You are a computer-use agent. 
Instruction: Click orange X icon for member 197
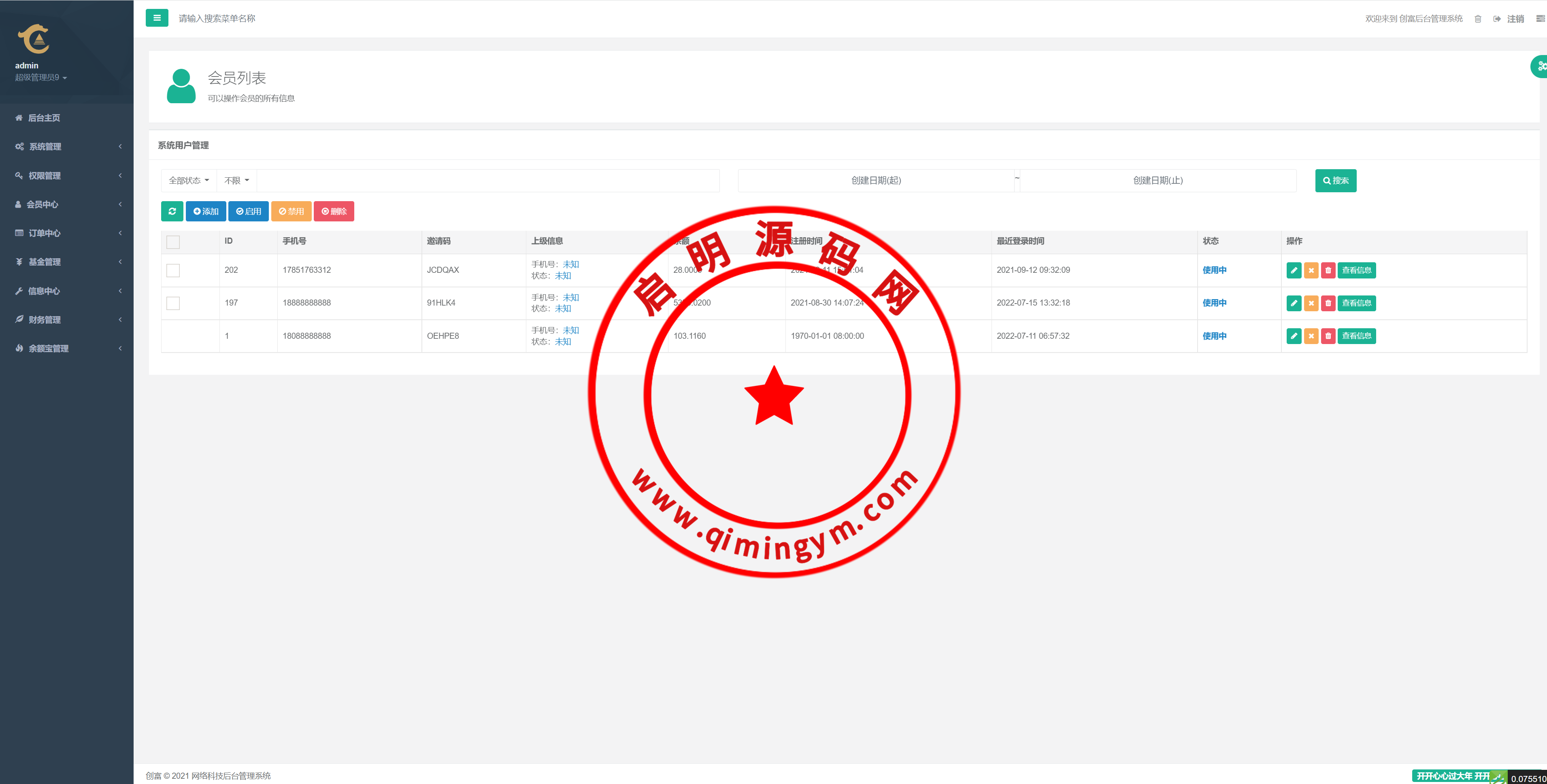click(1311, 303)
